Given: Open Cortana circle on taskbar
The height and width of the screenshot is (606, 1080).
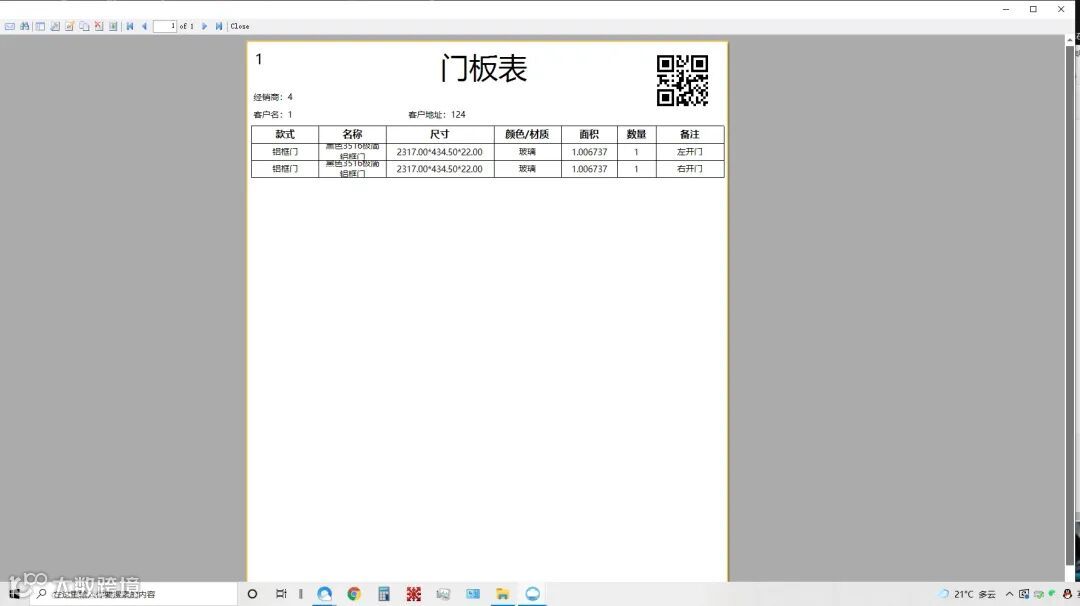Looking at the screenshot, I should (252, 594).
